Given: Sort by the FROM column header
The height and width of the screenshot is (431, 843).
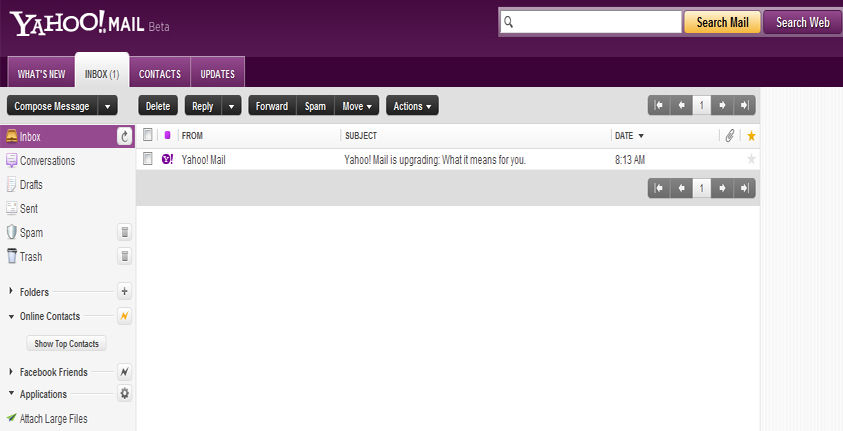Looking at the screenshot, I should coord(192,136).
